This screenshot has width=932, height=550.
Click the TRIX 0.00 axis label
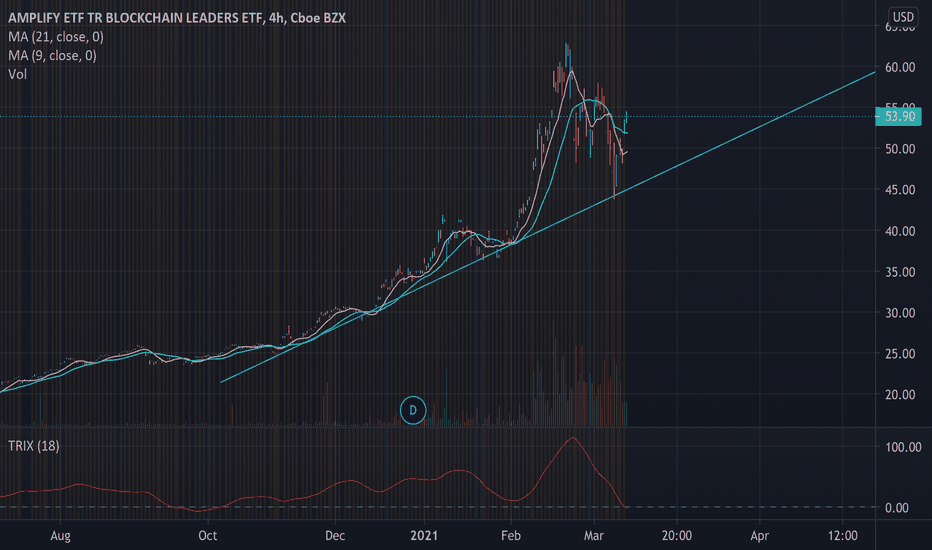point(896,508)
